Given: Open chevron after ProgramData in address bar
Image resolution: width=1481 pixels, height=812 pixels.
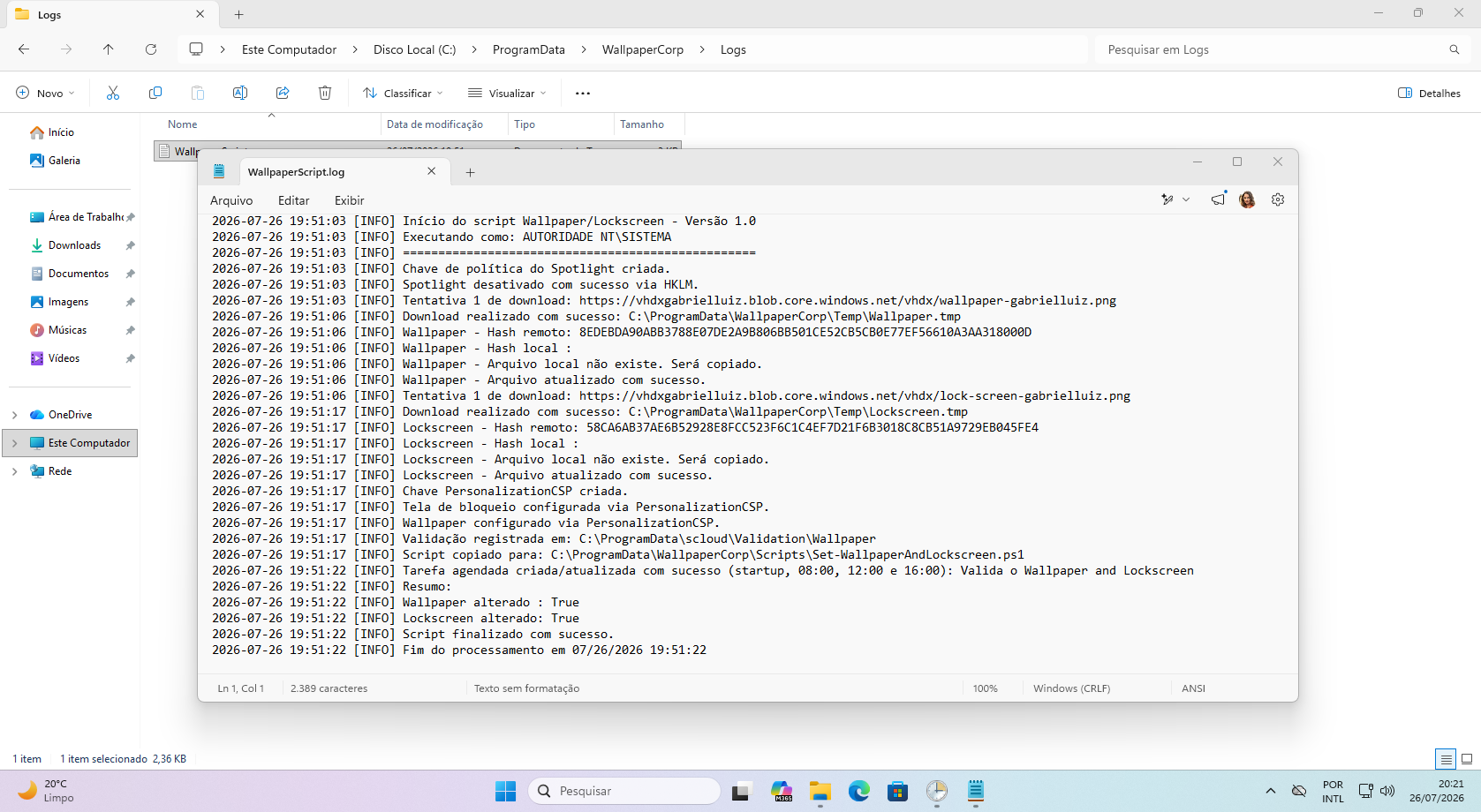Looking at the screenshot, I should 584,49.
